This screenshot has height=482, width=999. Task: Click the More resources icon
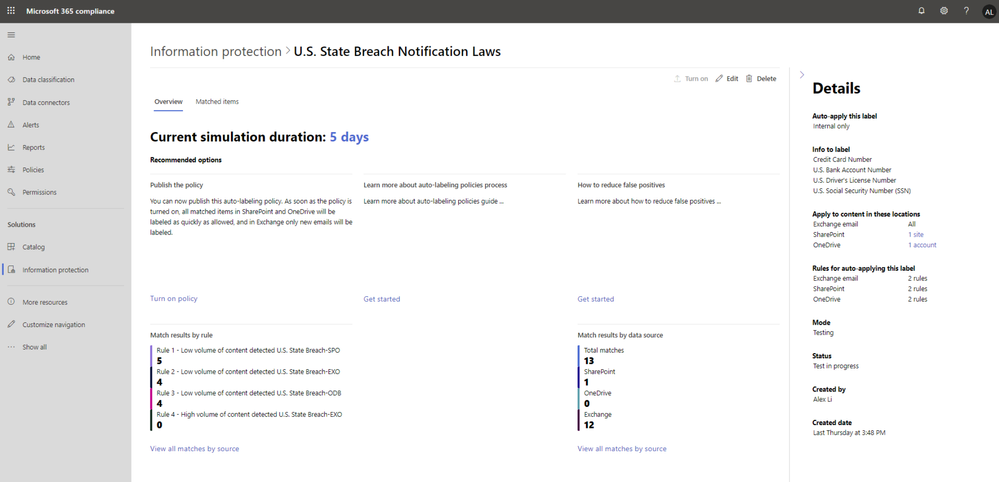[x=11, y=302]
